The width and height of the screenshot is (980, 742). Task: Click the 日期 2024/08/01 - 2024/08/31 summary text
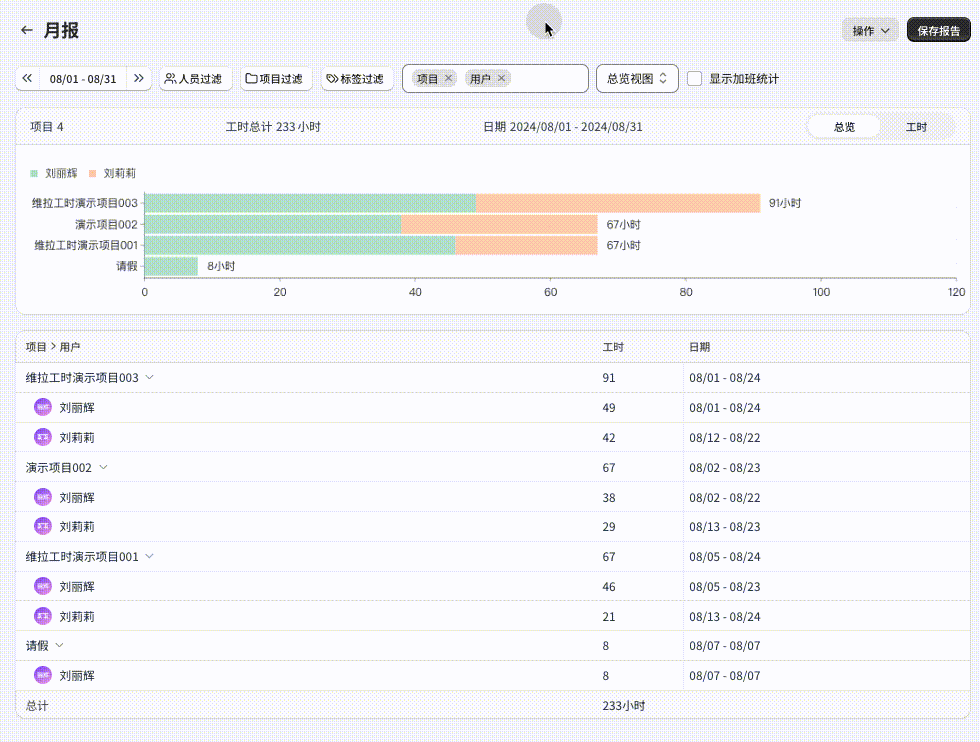(x=562, y=127)
